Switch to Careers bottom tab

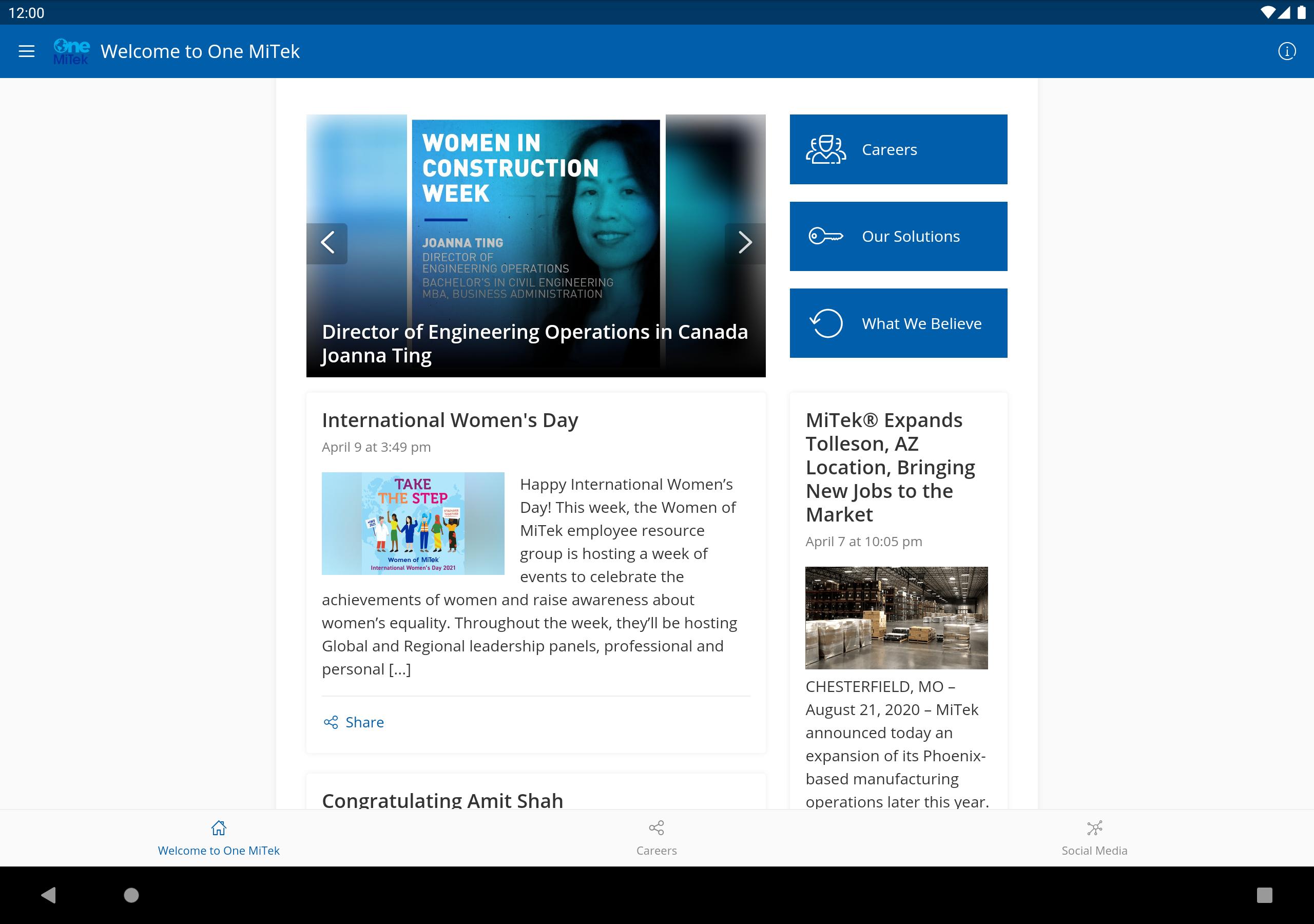pyautogui.click(x=656, y=838)
